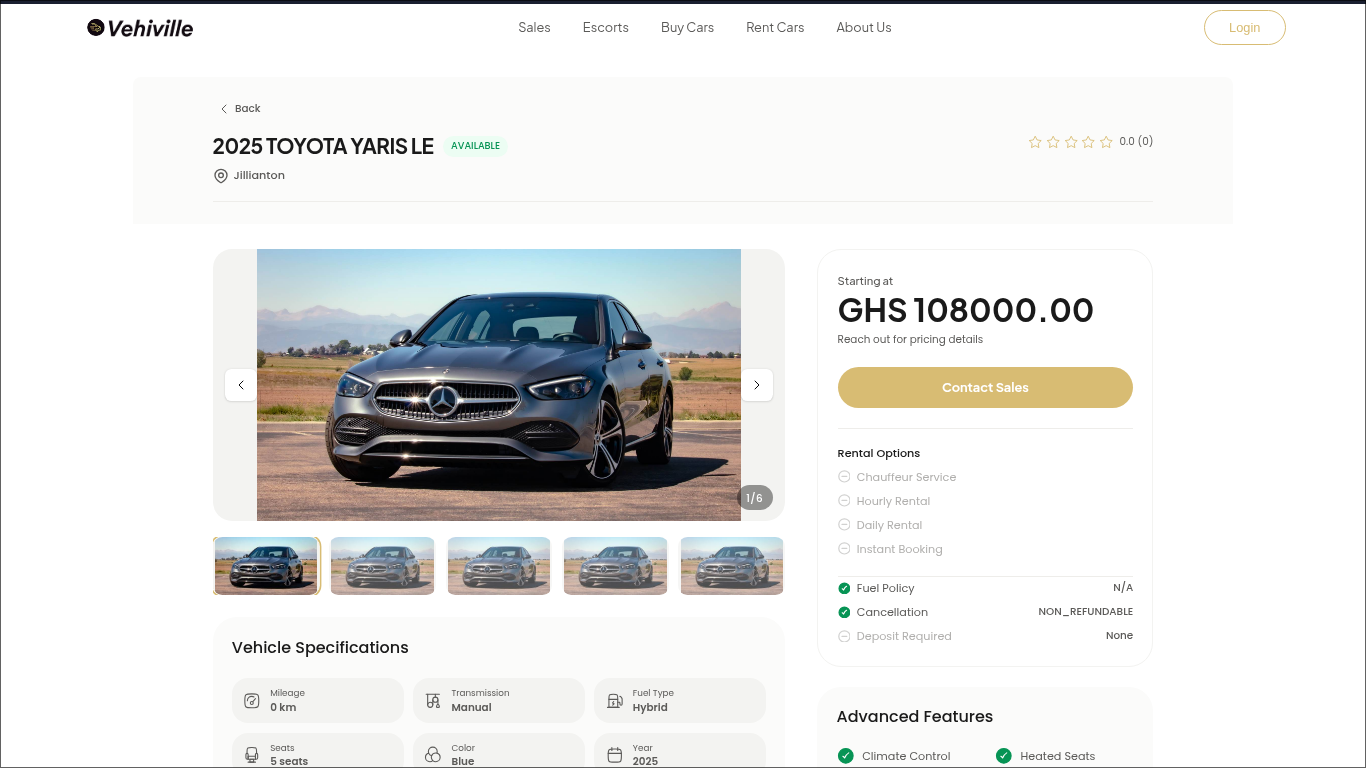Click the 2025 TOYOTA YARIS LE title
Image resolution: width=1366 pixels, height=768 pixels.
pyautogui.click(x=323, y=146)
